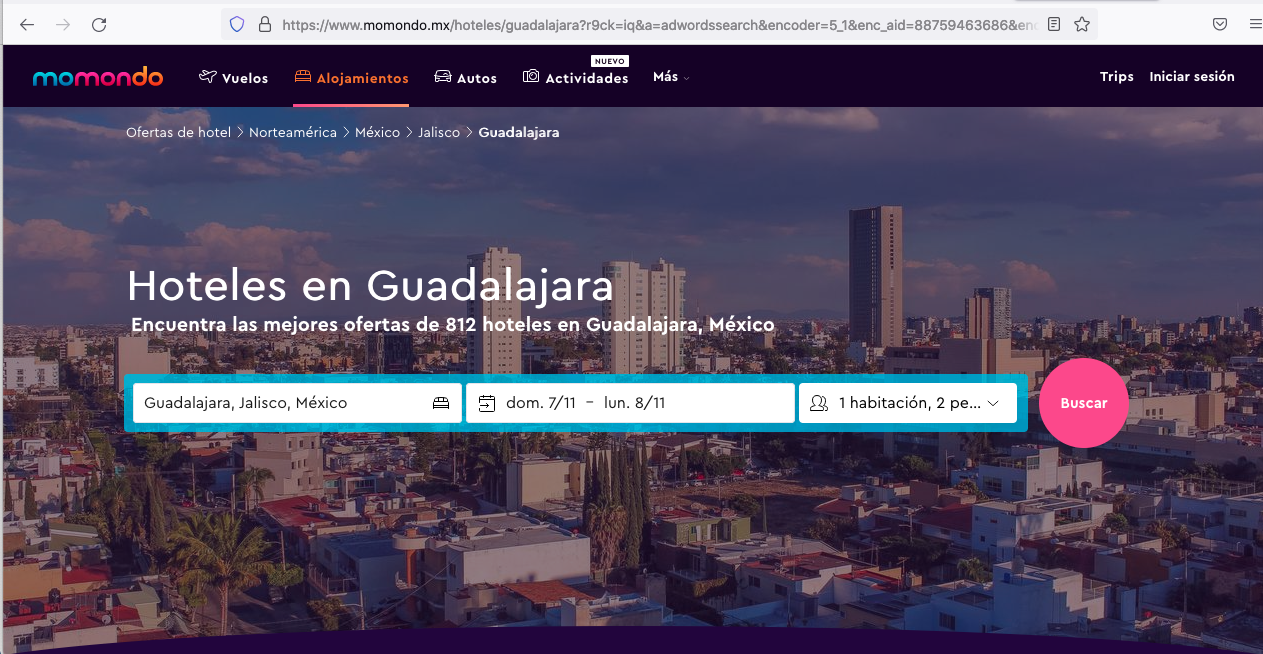Select the address bar URL field
1263x654 pixels.
click(659, 24)
